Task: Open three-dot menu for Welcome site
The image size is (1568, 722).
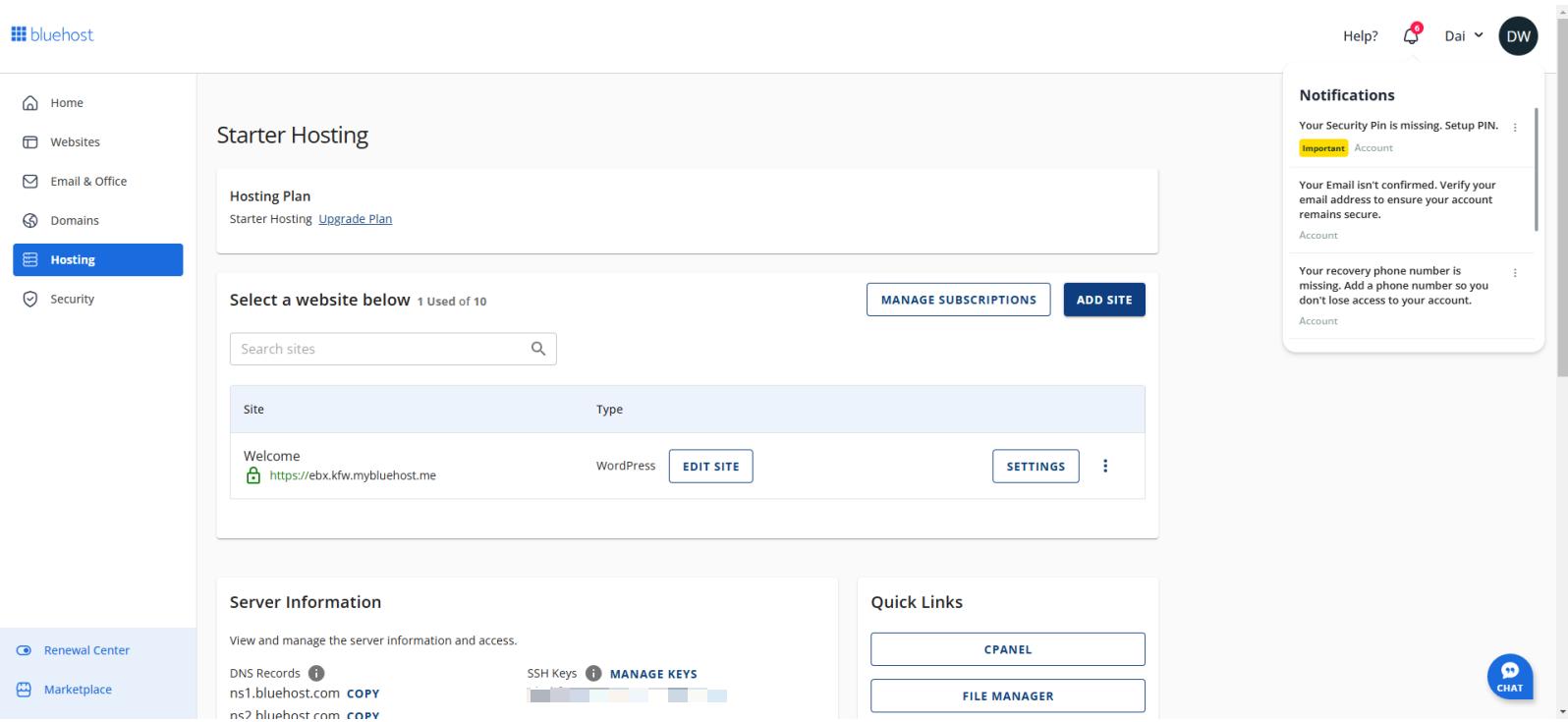Action: pyautogui.click(x=1105, y=467)
